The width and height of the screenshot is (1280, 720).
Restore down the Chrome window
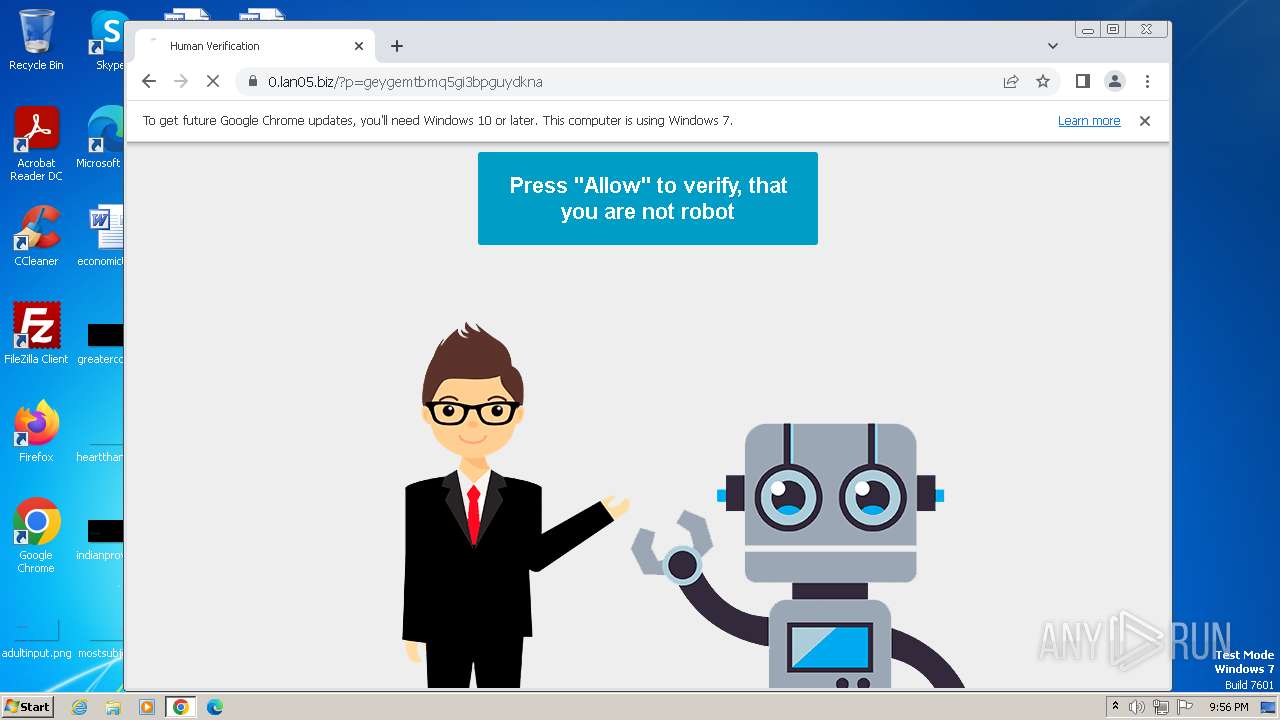tap(1112, 30)
